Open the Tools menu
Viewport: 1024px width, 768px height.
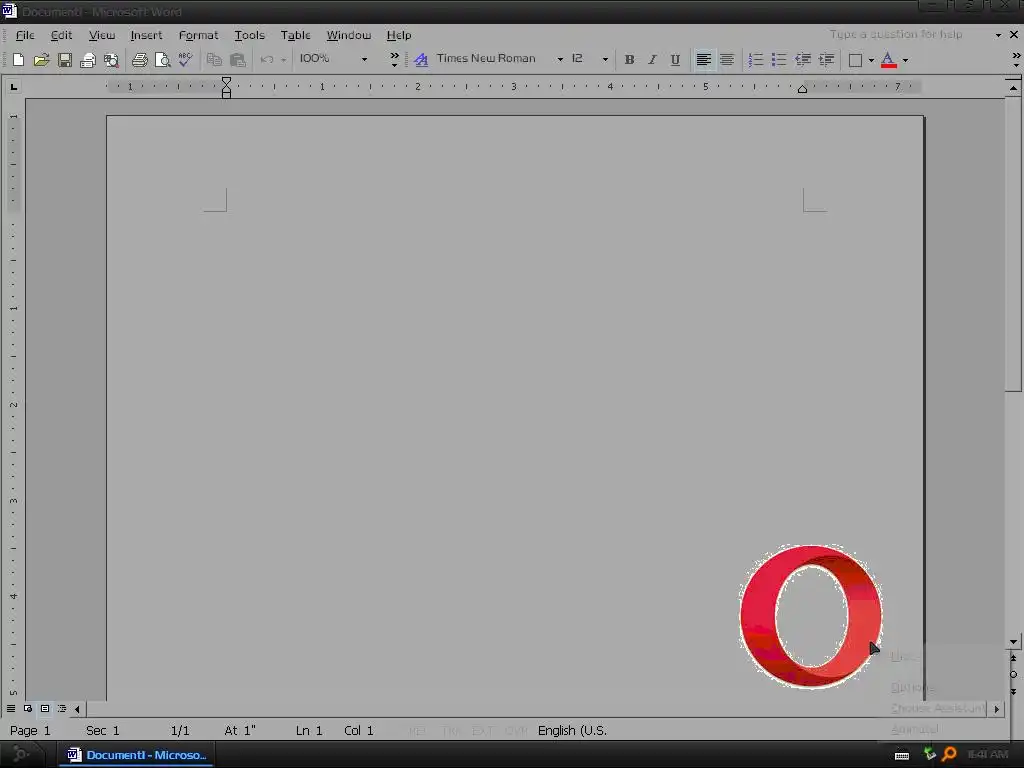[249, 35]
